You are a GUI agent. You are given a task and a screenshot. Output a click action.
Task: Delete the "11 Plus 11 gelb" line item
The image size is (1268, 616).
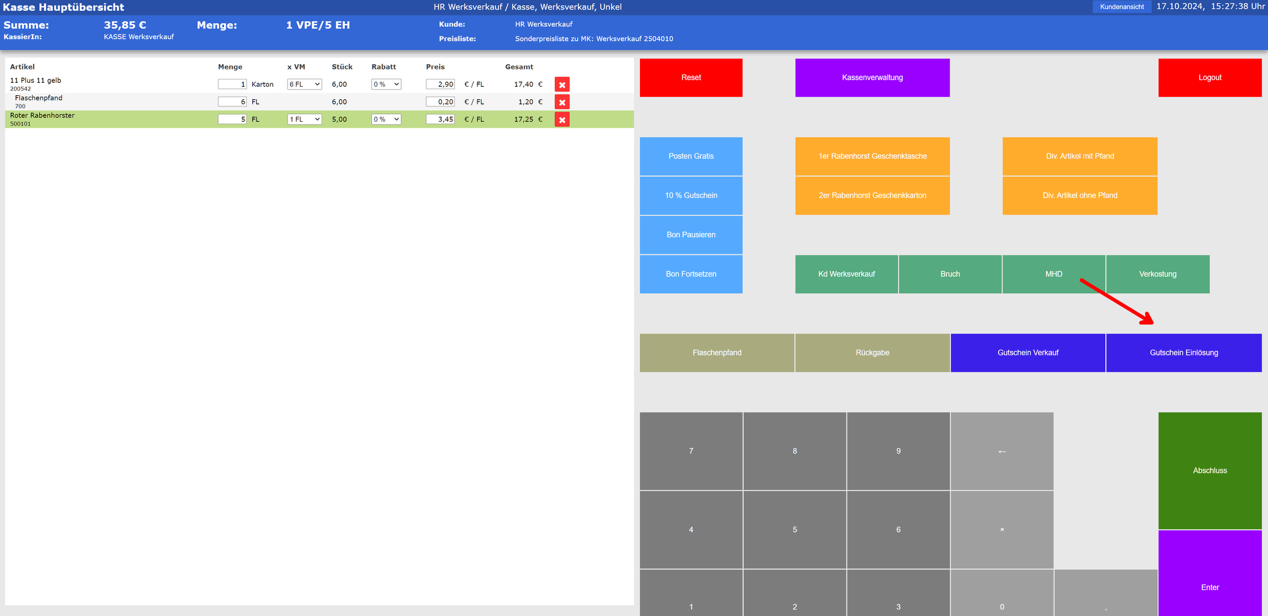pyautogui.click(x=561, y=84)
